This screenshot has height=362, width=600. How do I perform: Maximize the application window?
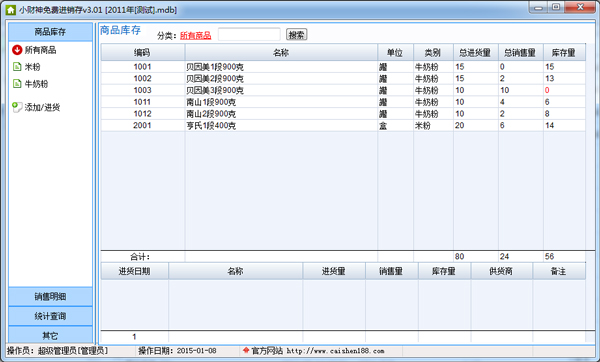pyautogui.click(x=556, y=8)
